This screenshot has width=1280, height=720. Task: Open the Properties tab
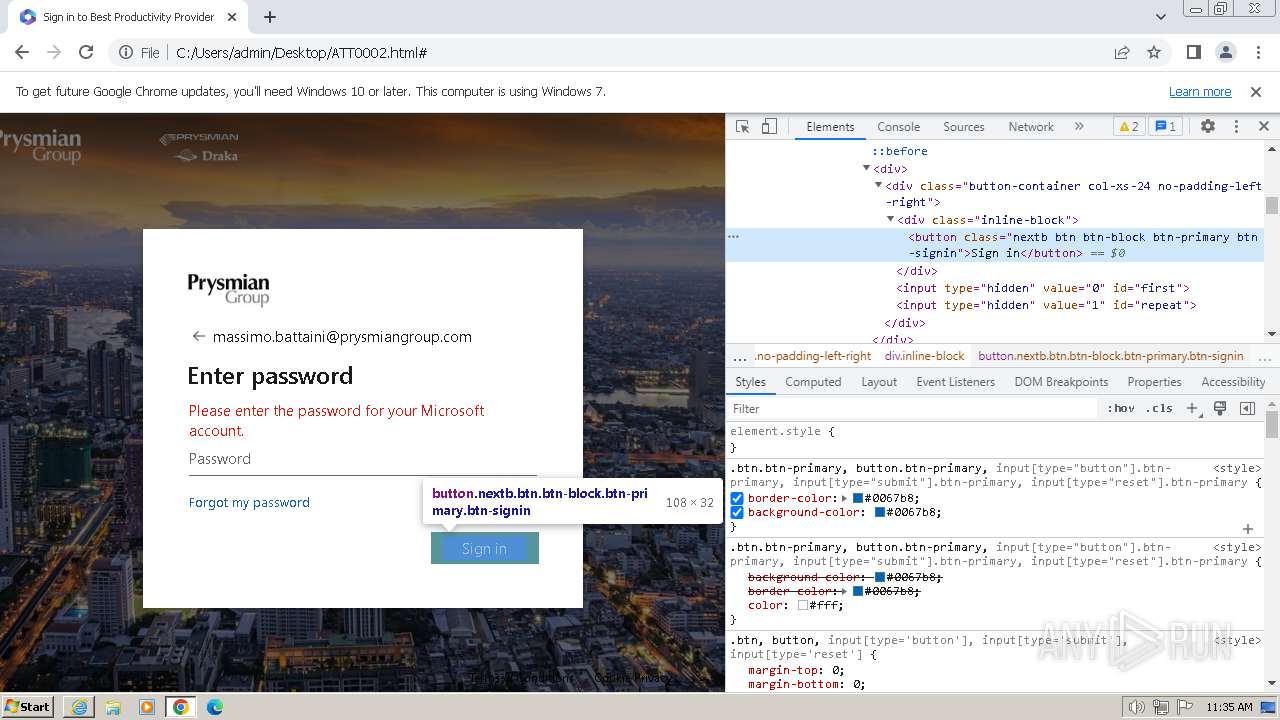point(1154,382)
